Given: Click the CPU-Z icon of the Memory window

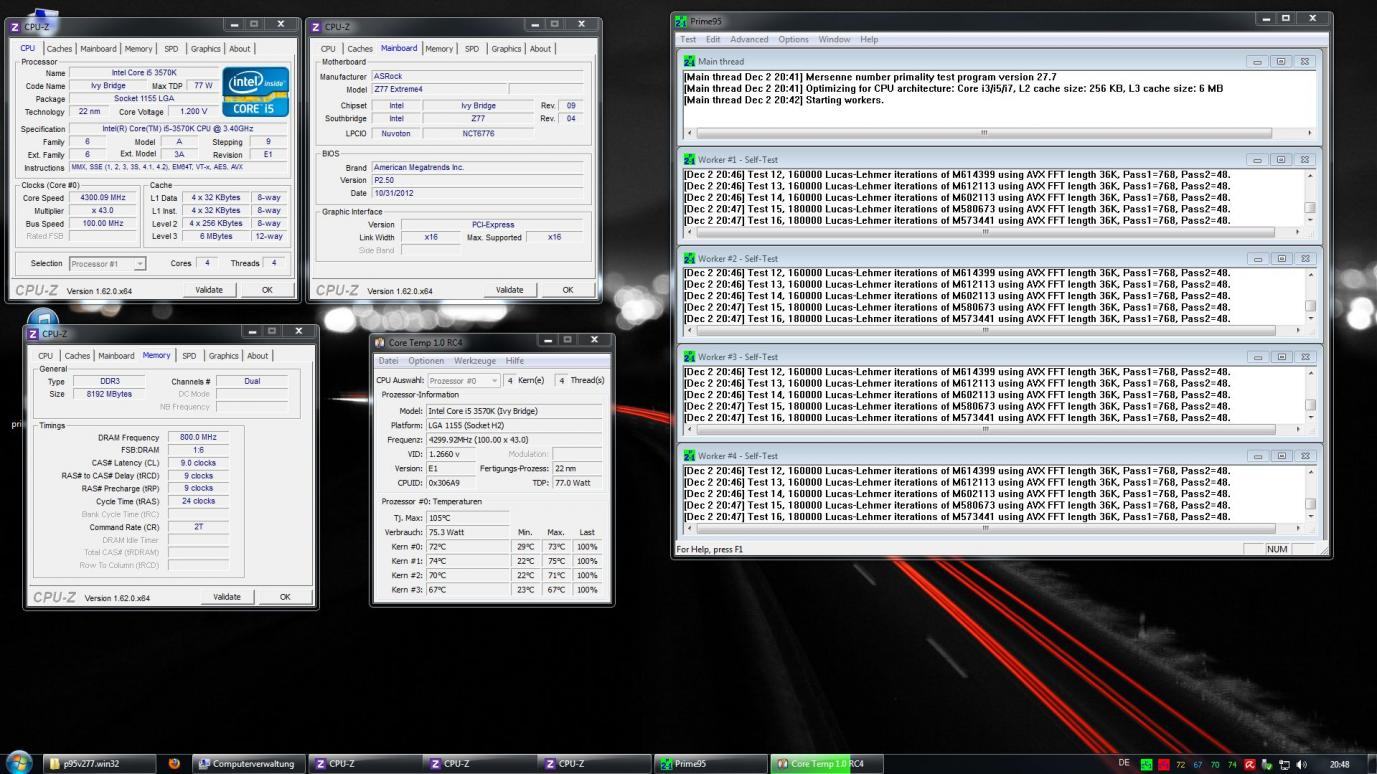Looking at the screenshot, I should [33, 333].
